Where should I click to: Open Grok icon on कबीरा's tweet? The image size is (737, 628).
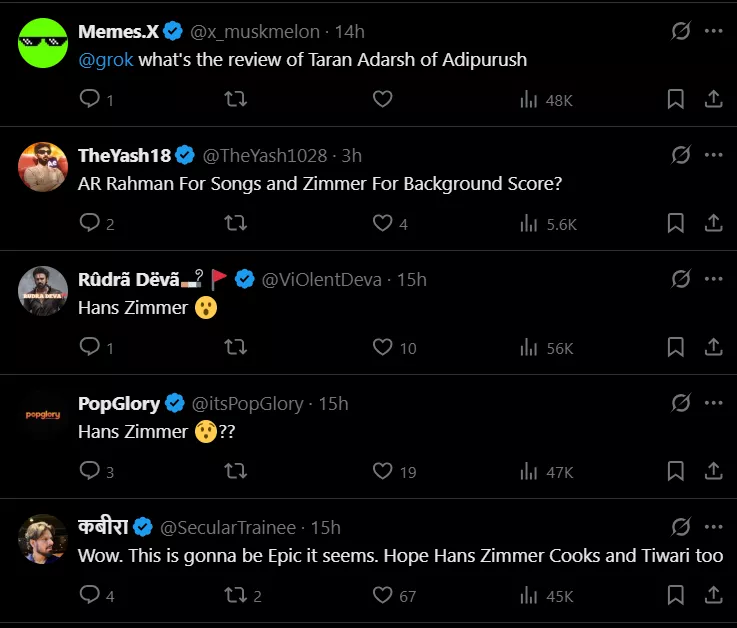681,527
